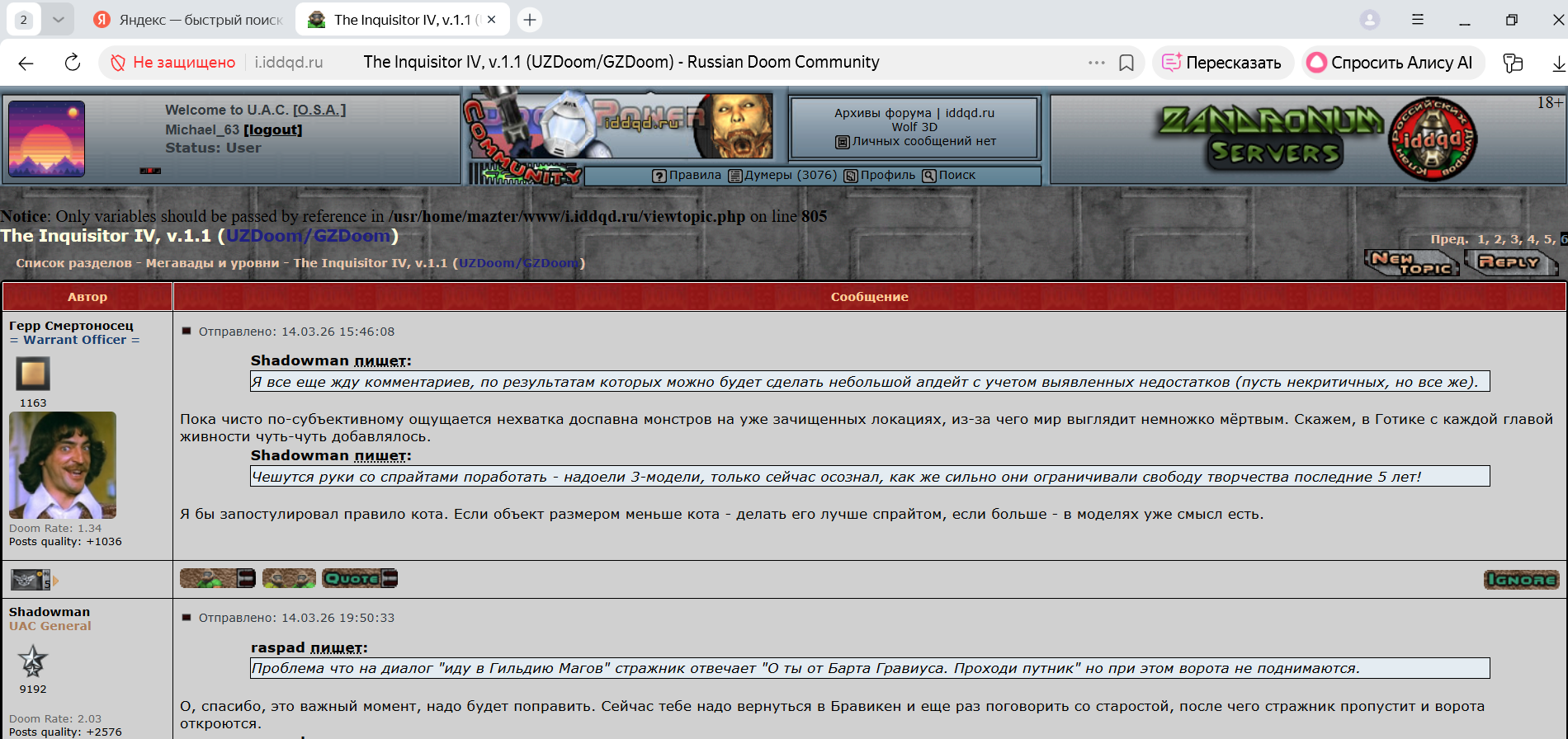This screenshot has width=1568, height=739.
Task: Open Правила rules link in forum menu
Action: [x=687, y=176]
